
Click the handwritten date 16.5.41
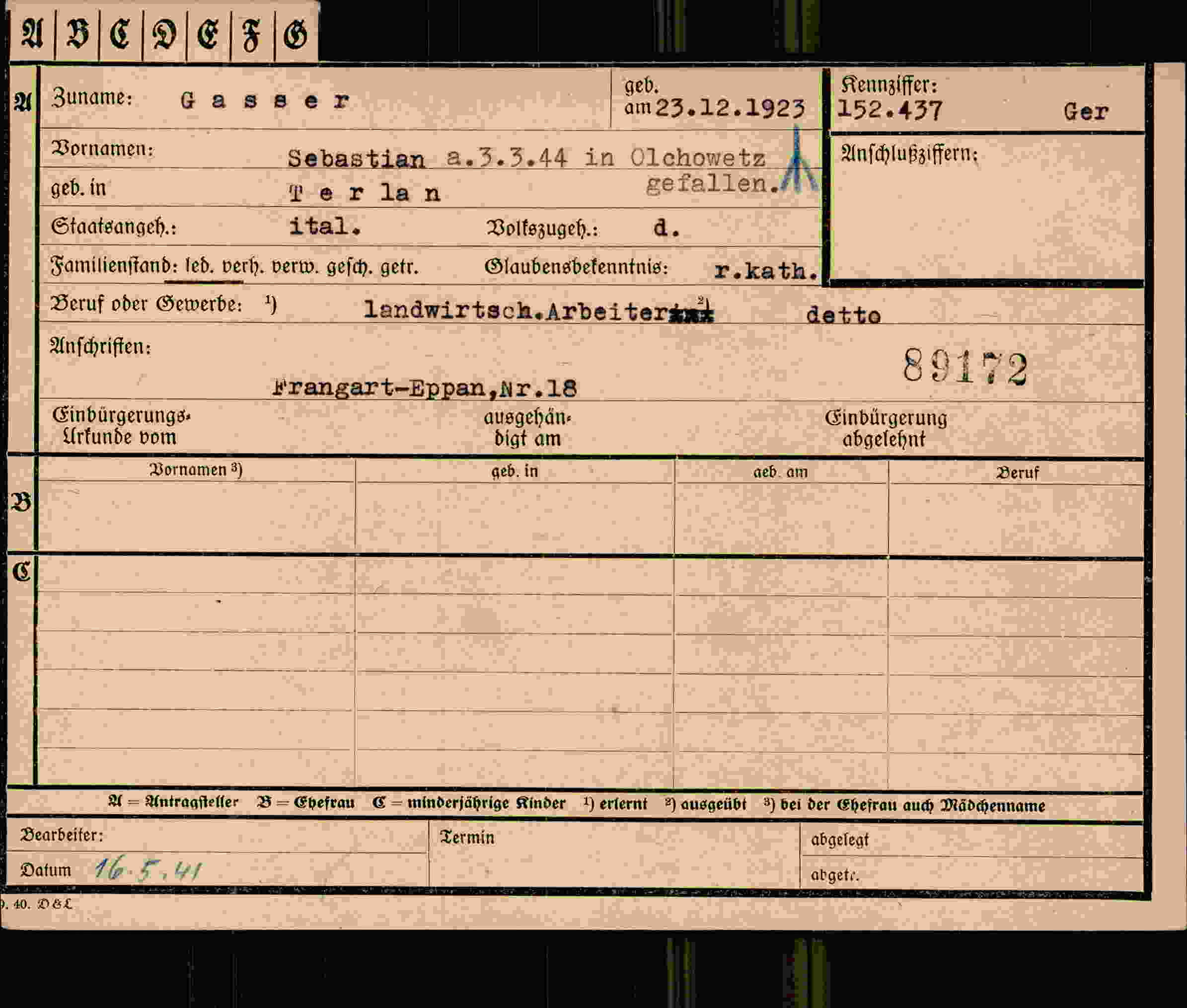148,870
